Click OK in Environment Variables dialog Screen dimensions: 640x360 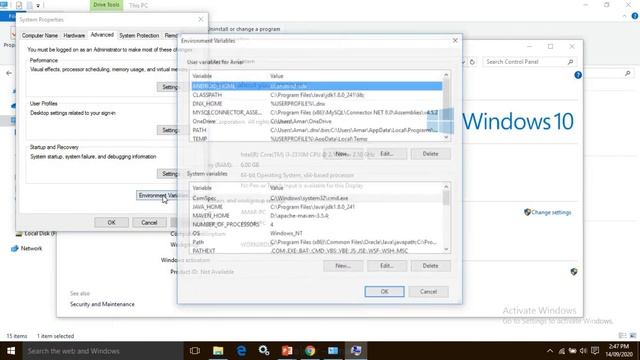click(384, 291)
